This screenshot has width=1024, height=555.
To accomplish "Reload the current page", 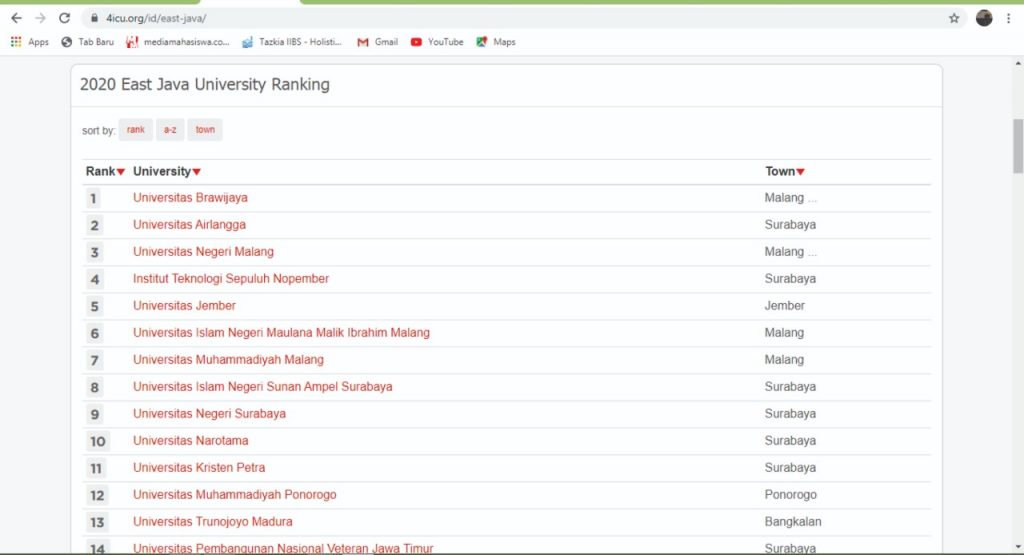I will 64,18.
